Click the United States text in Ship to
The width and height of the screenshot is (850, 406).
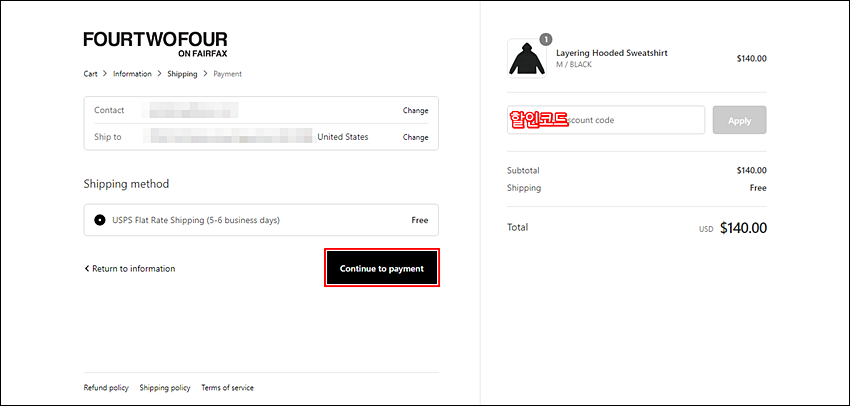point(343,137)
